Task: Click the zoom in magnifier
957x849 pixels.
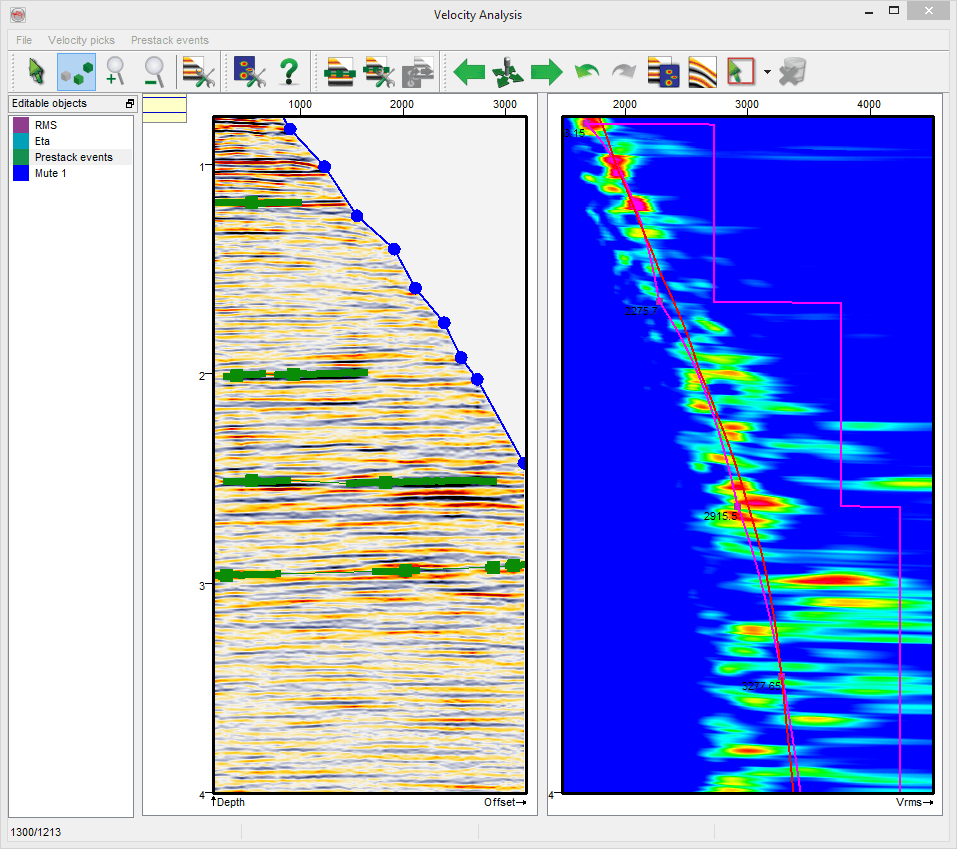Action: tap(116, 72)
